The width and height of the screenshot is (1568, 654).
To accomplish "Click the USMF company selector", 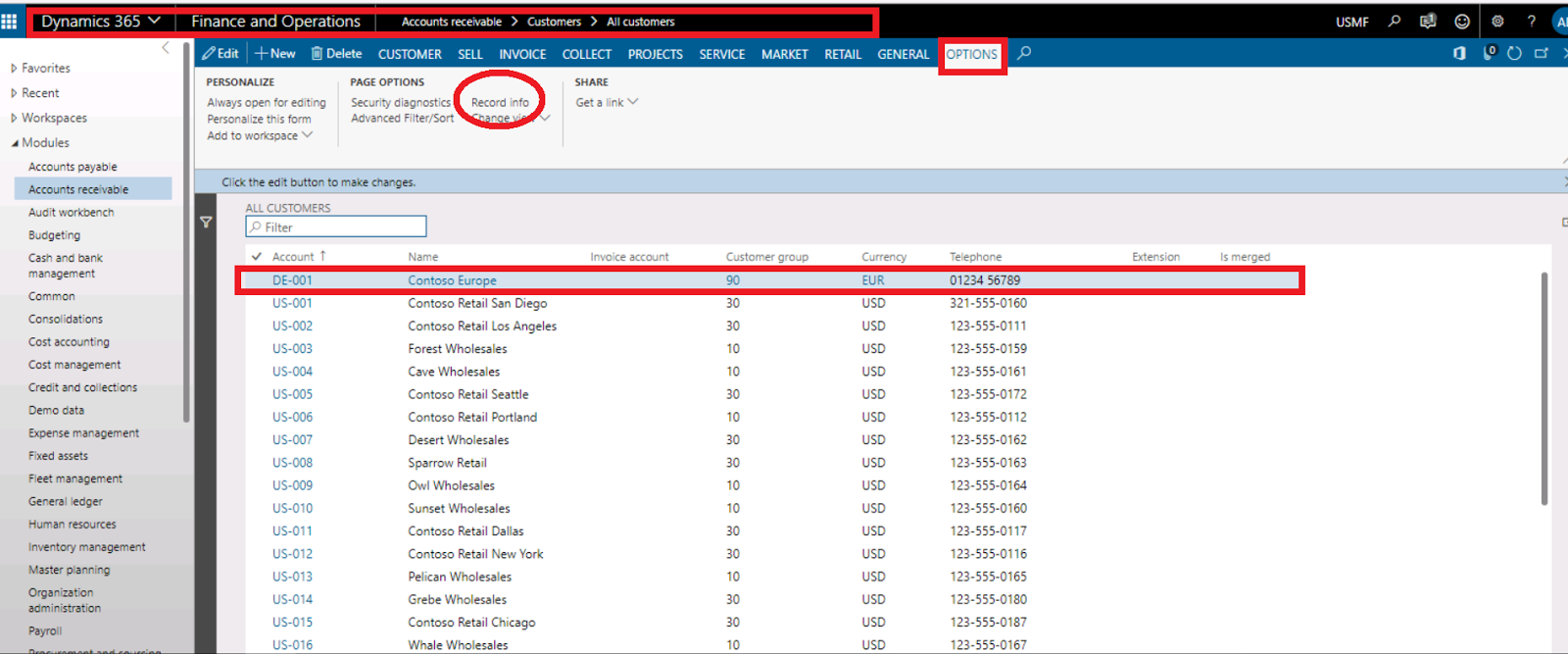I will 1351,22.
